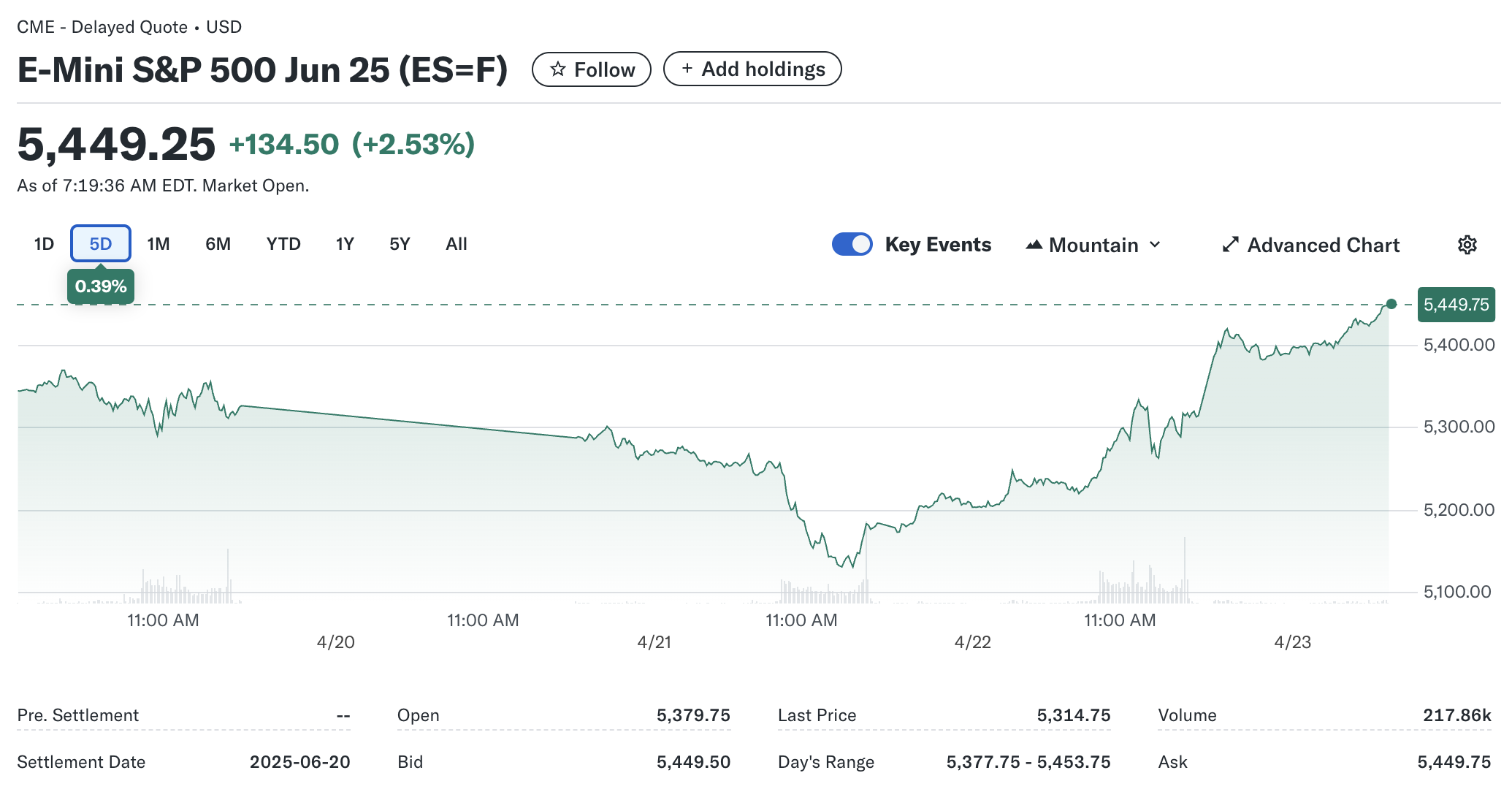Switch to the 6M range
This screenshot has height=792, width=1512.
pos(218,244)
